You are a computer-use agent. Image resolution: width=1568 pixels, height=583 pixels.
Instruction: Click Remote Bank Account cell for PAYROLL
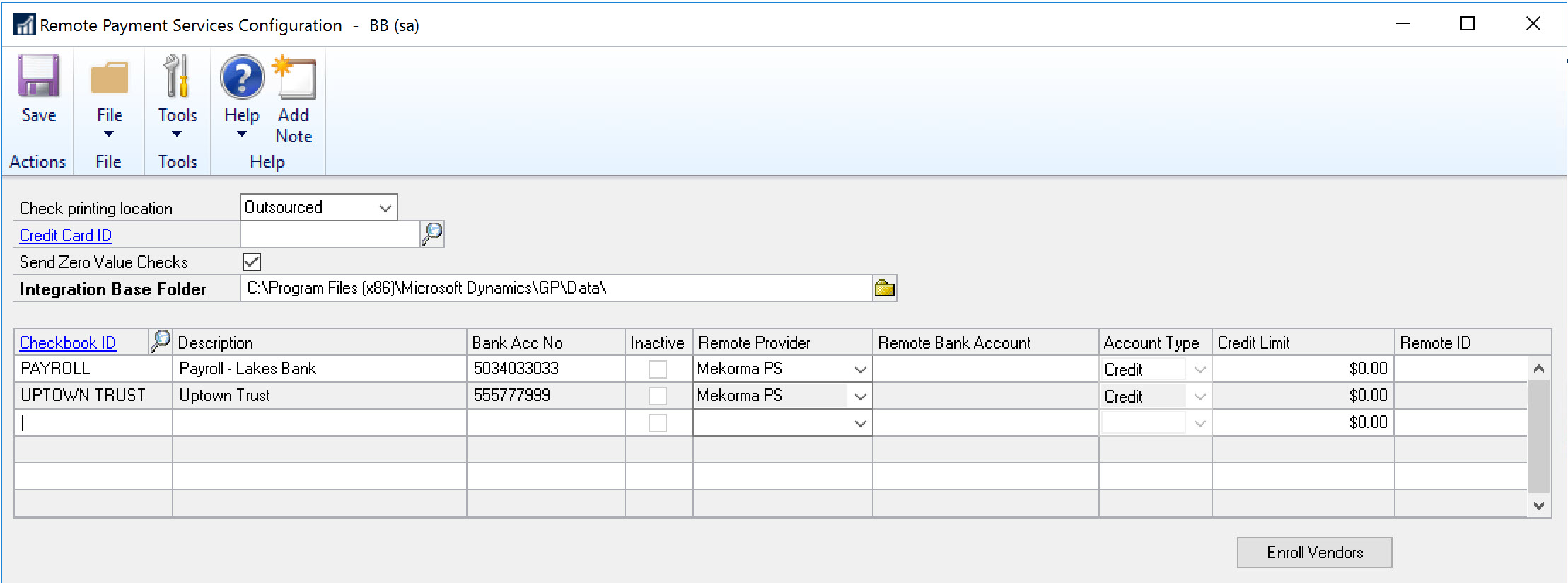point(985,369)
